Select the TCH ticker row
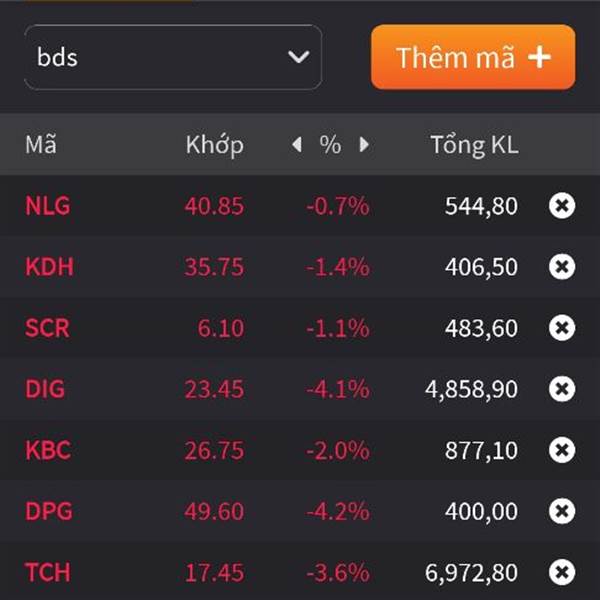The height and width of the screenshot is (600, 600). coord(300,572)
